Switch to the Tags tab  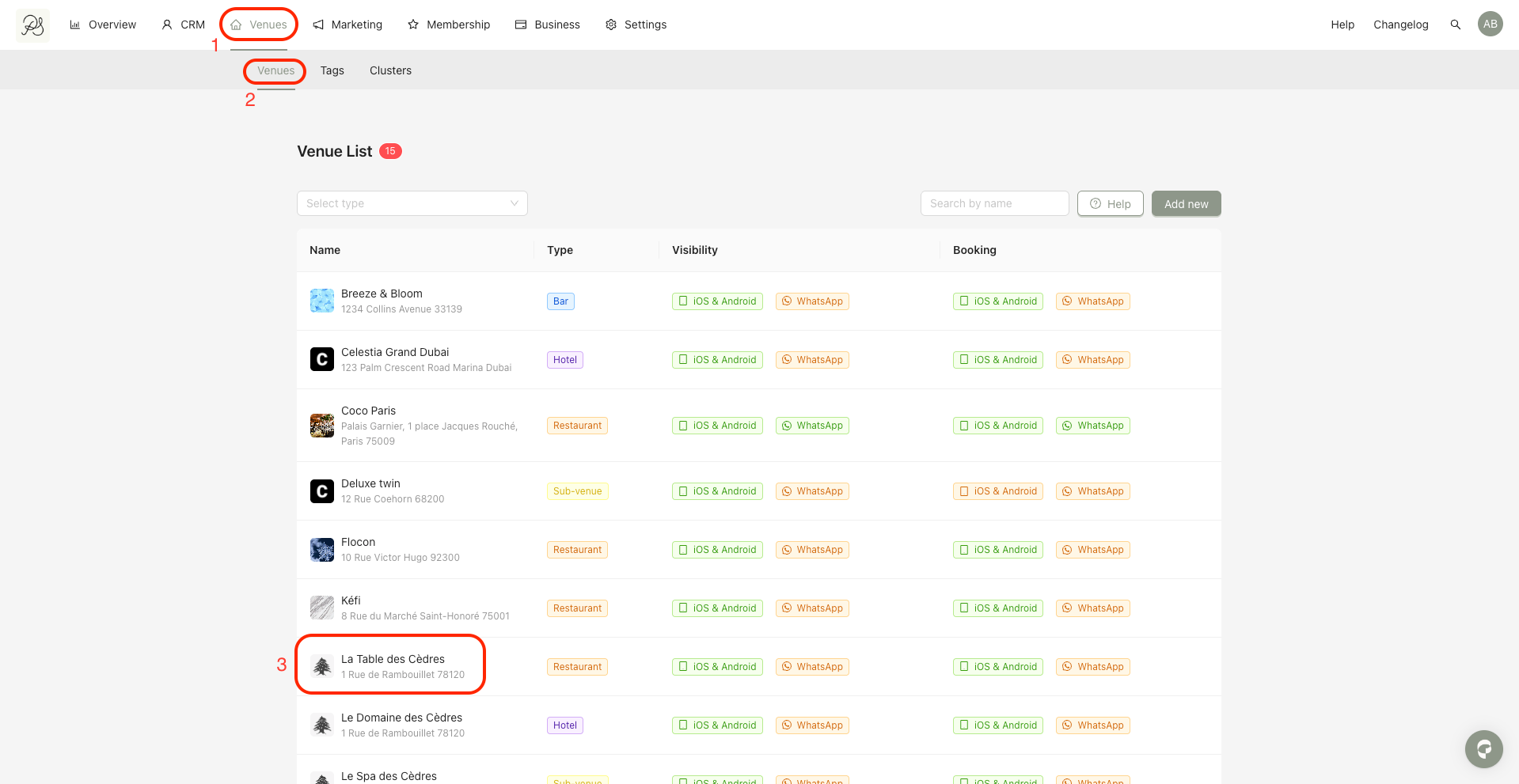332,70
